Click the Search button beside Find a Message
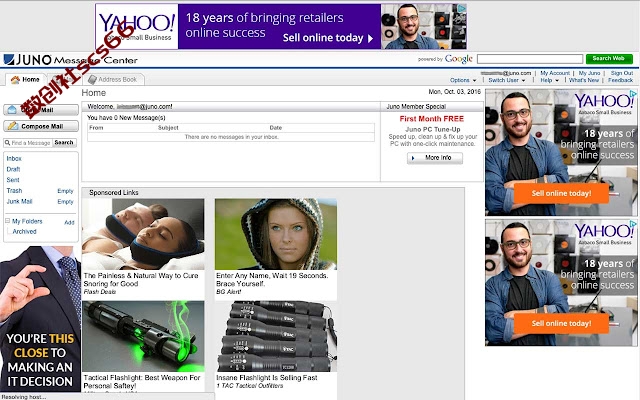The width and height of the screenshot is (640, 400). tap(64, 143)
